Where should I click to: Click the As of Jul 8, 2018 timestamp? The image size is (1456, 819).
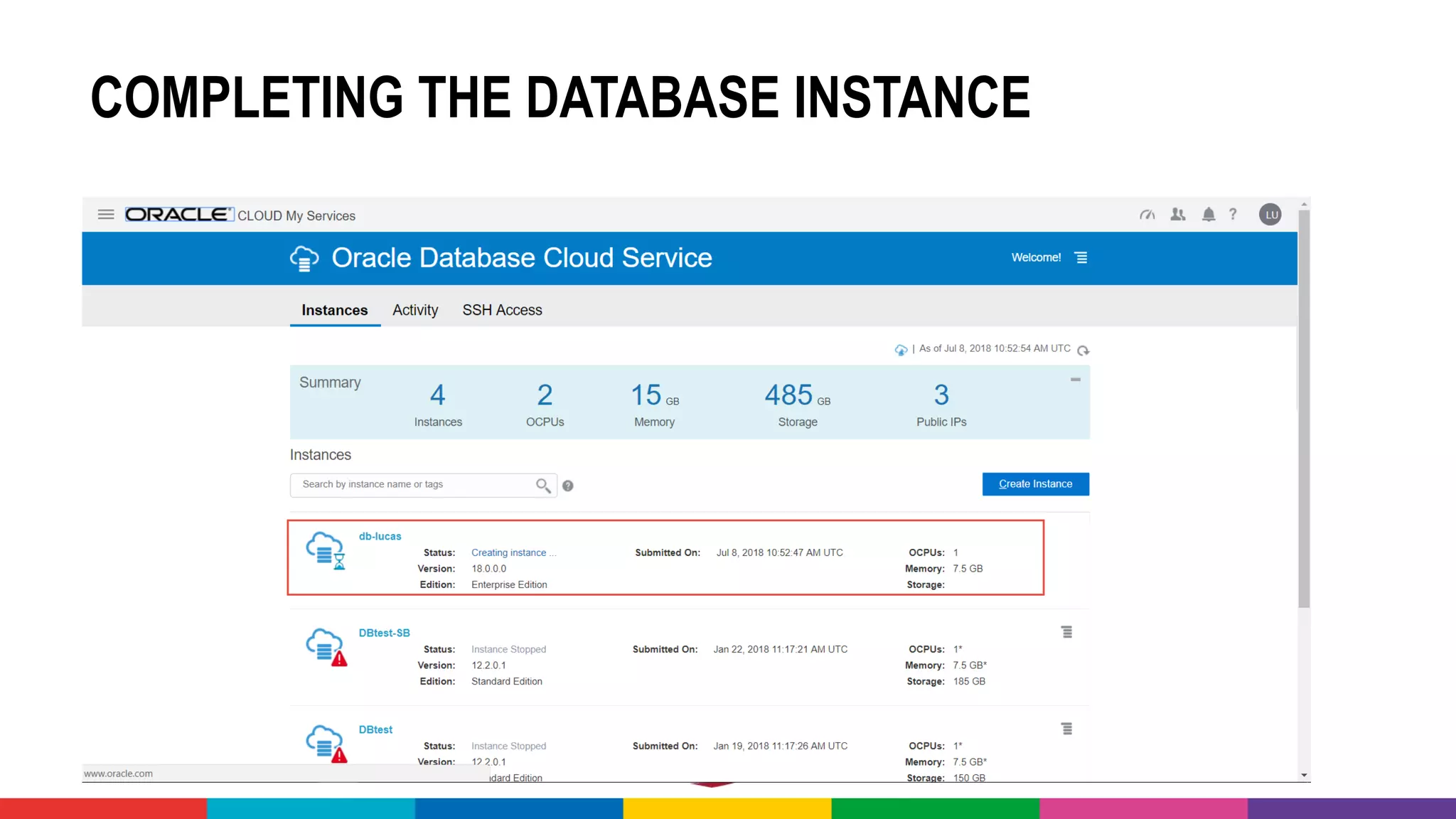pos(995,348)
